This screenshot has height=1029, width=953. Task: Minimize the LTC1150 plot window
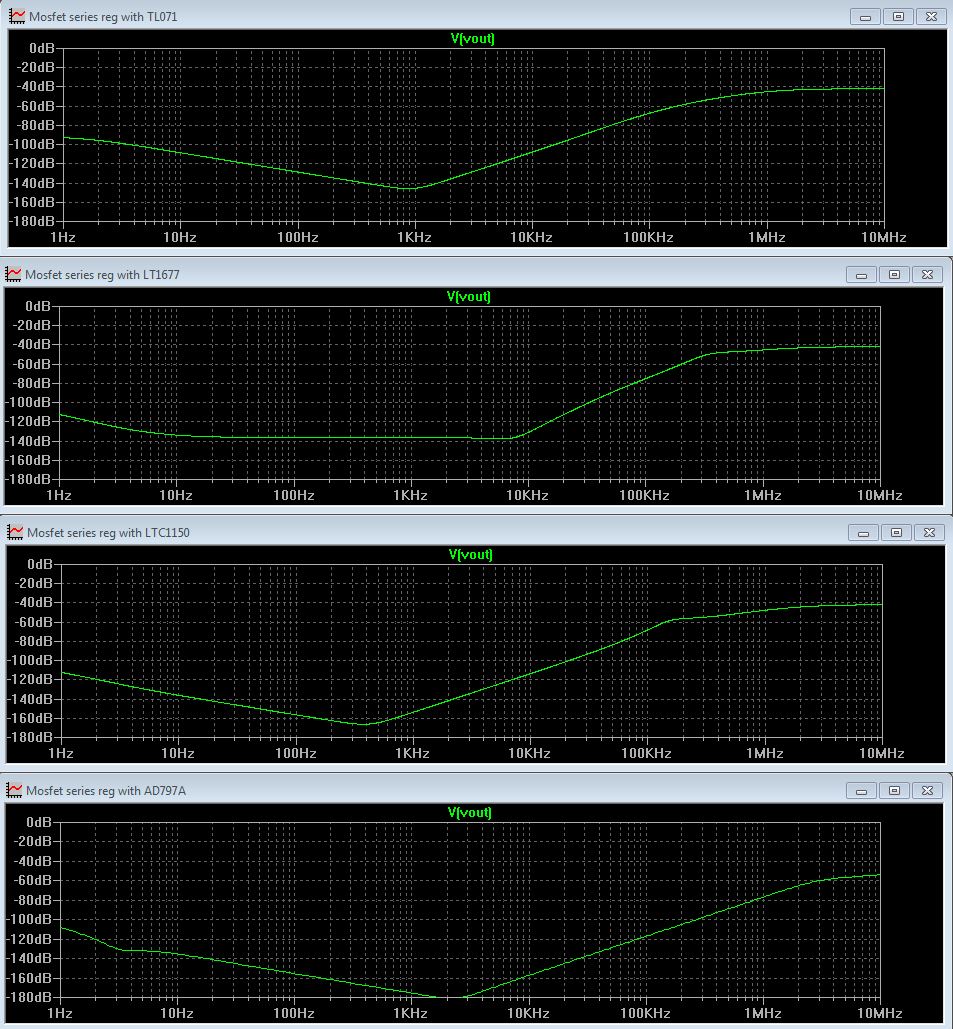(863, 533)
